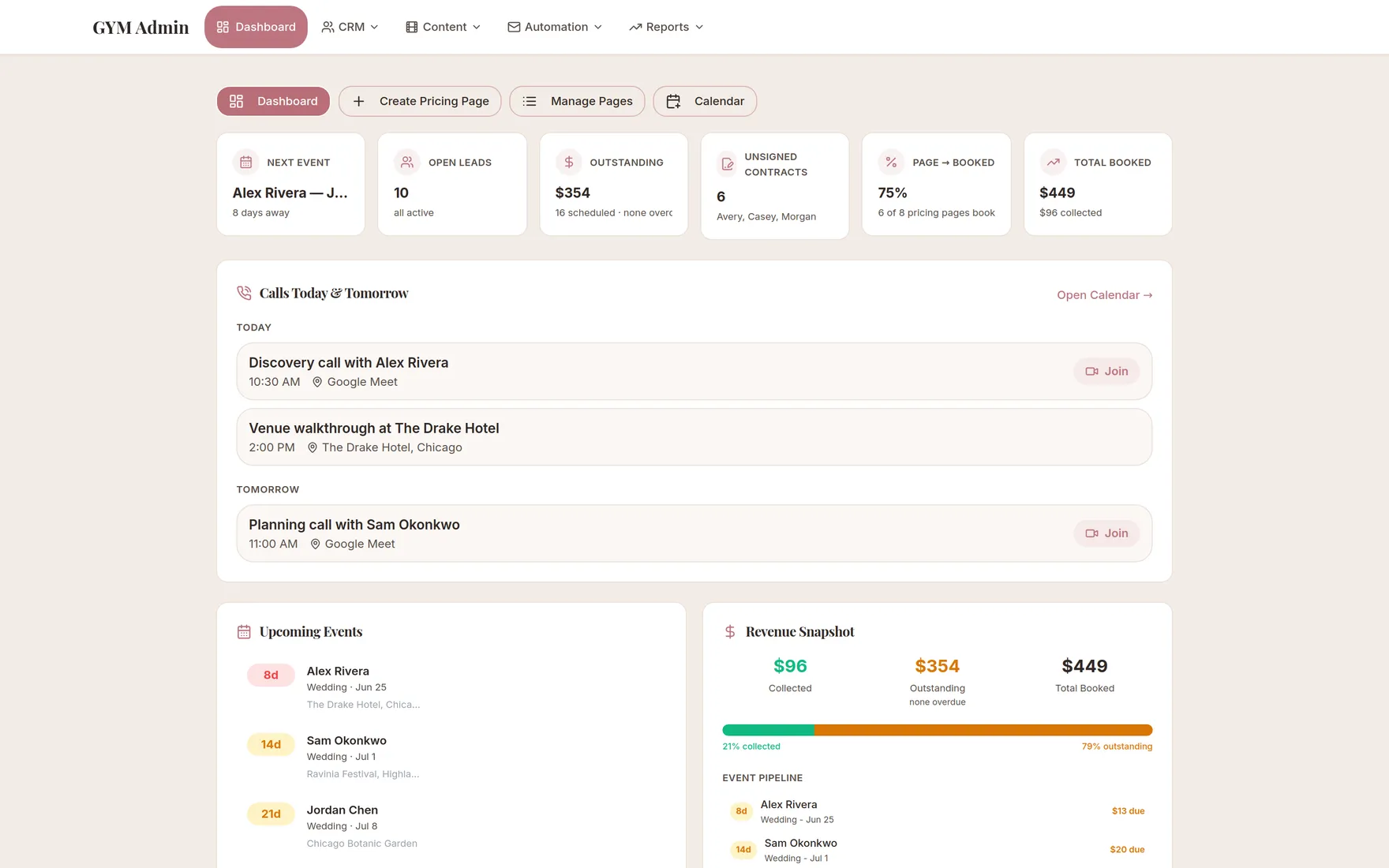1389x868 pixels.
Task: Click the Open Calendar link
Action: (x=1104, y=295)
